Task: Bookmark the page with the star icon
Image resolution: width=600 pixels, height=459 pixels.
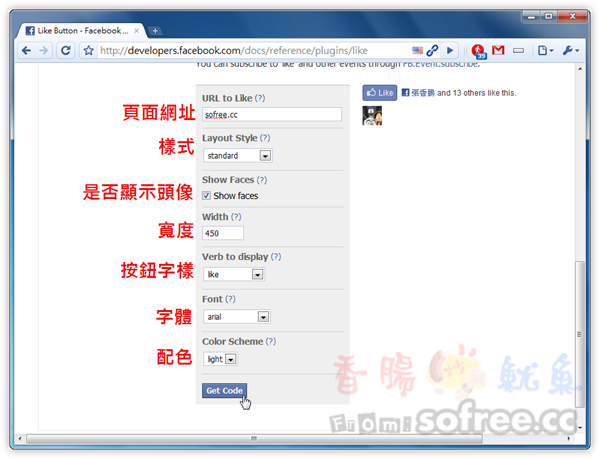Action: [88, 50]
